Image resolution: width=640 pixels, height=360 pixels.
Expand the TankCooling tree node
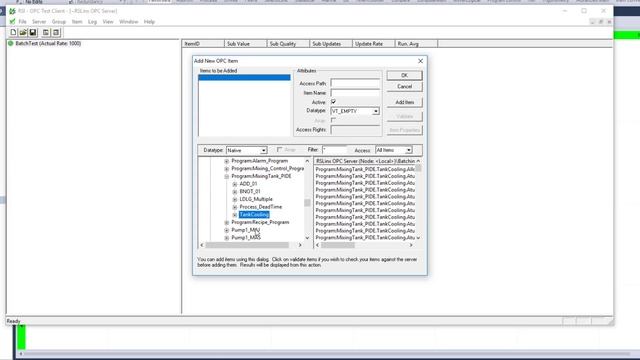[235, 215]
